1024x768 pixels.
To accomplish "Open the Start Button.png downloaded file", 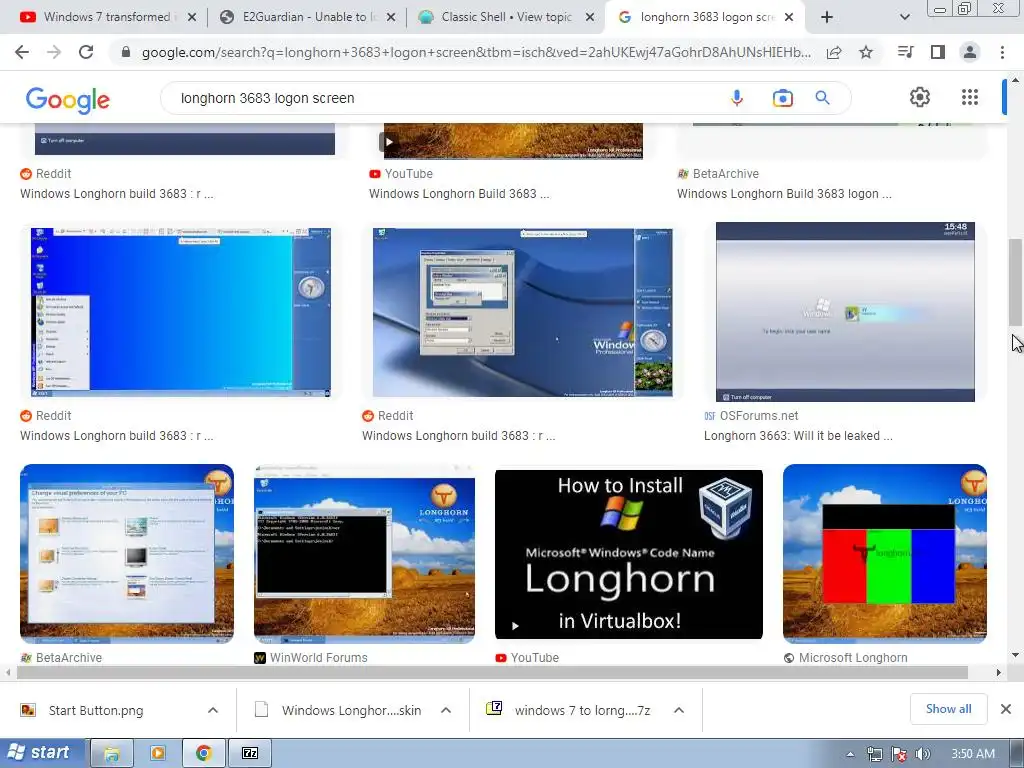I will [x=95, y=711].
